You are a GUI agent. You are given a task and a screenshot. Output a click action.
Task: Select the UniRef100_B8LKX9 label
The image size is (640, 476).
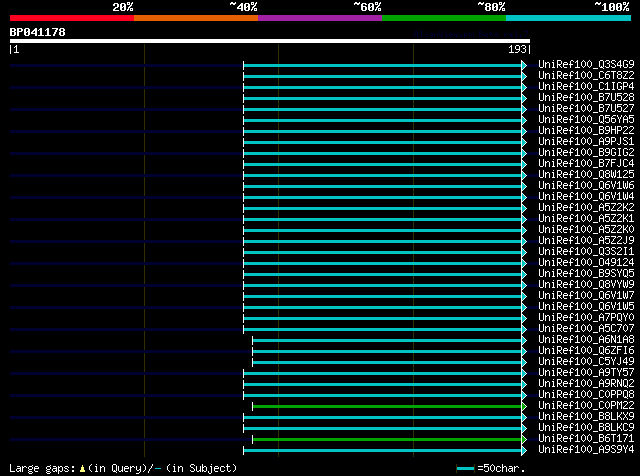586,417
